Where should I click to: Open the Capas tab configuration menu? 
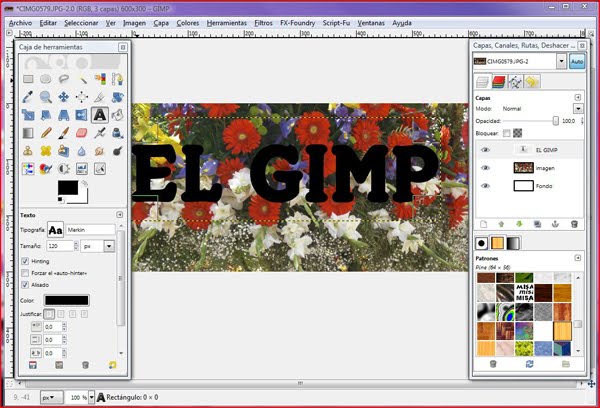[578, 98]
